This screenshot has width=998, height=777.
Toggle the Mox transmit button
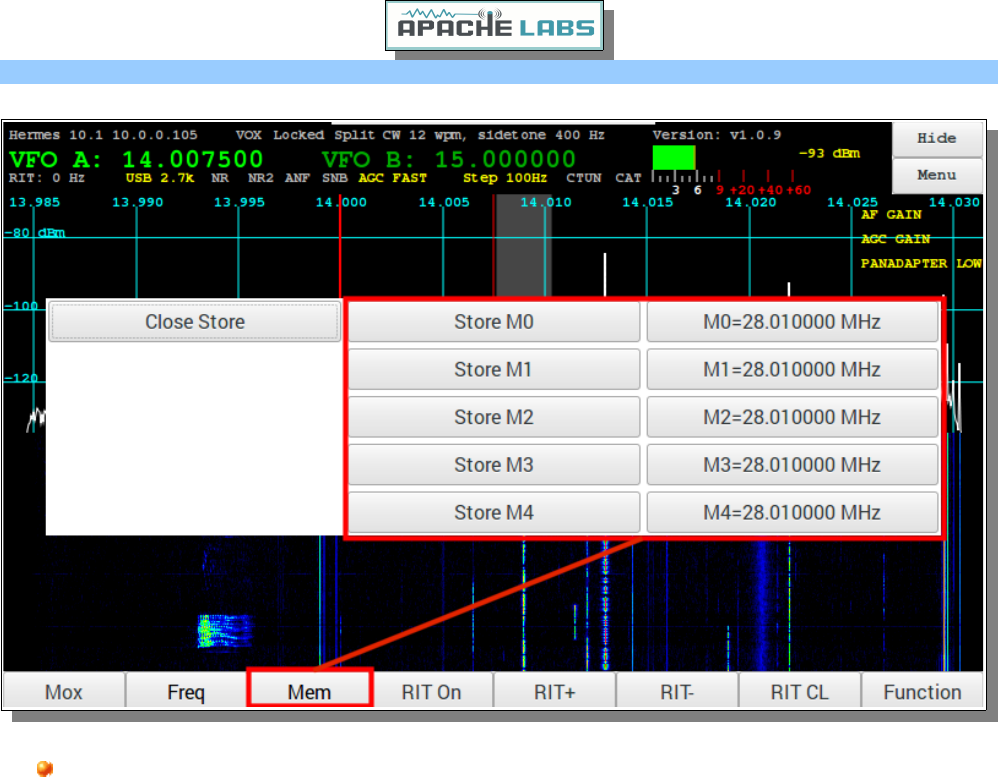[x=64, y=691]
